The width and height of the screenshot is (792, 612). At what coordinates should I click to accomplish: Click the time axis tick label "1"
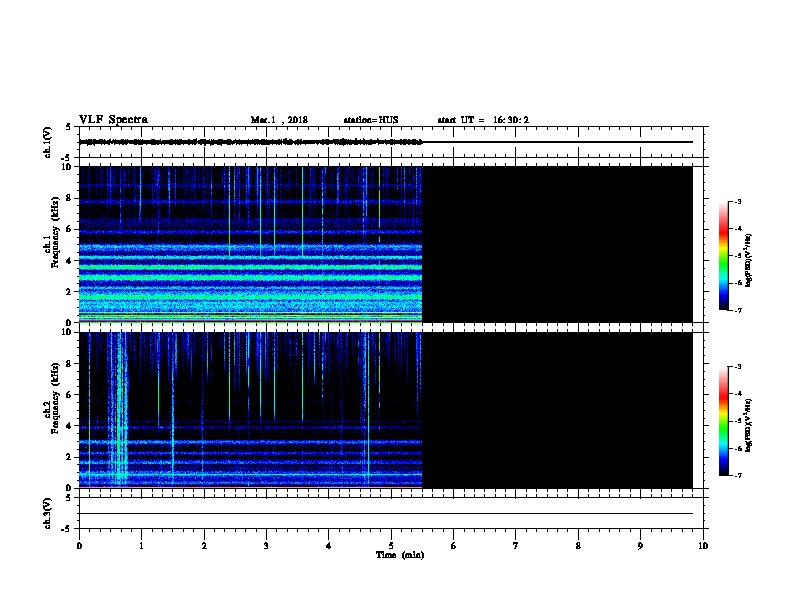[141, 546]
